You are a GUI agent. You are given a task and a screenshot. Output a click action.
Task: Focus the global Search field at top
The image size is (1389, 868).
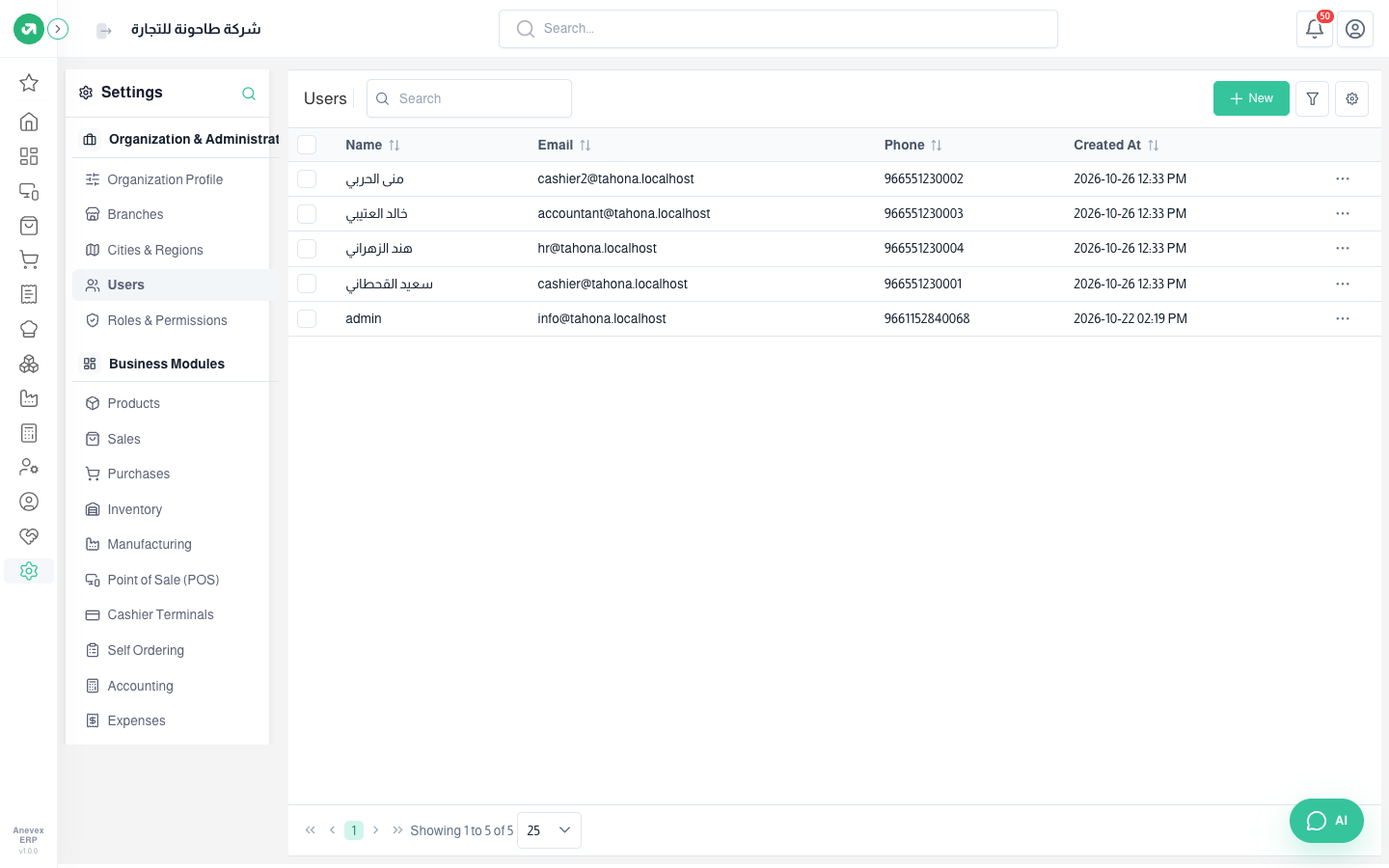(x=778, y=29)
